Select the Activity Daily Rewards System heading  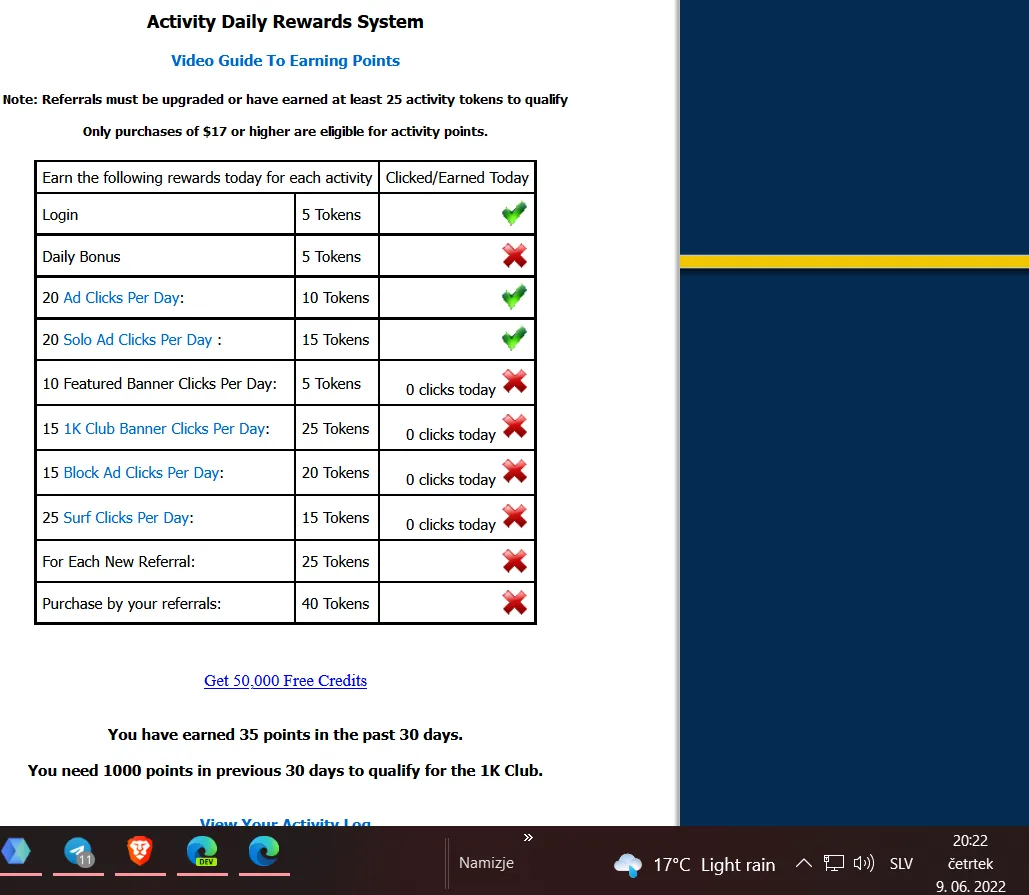(285, 22)
